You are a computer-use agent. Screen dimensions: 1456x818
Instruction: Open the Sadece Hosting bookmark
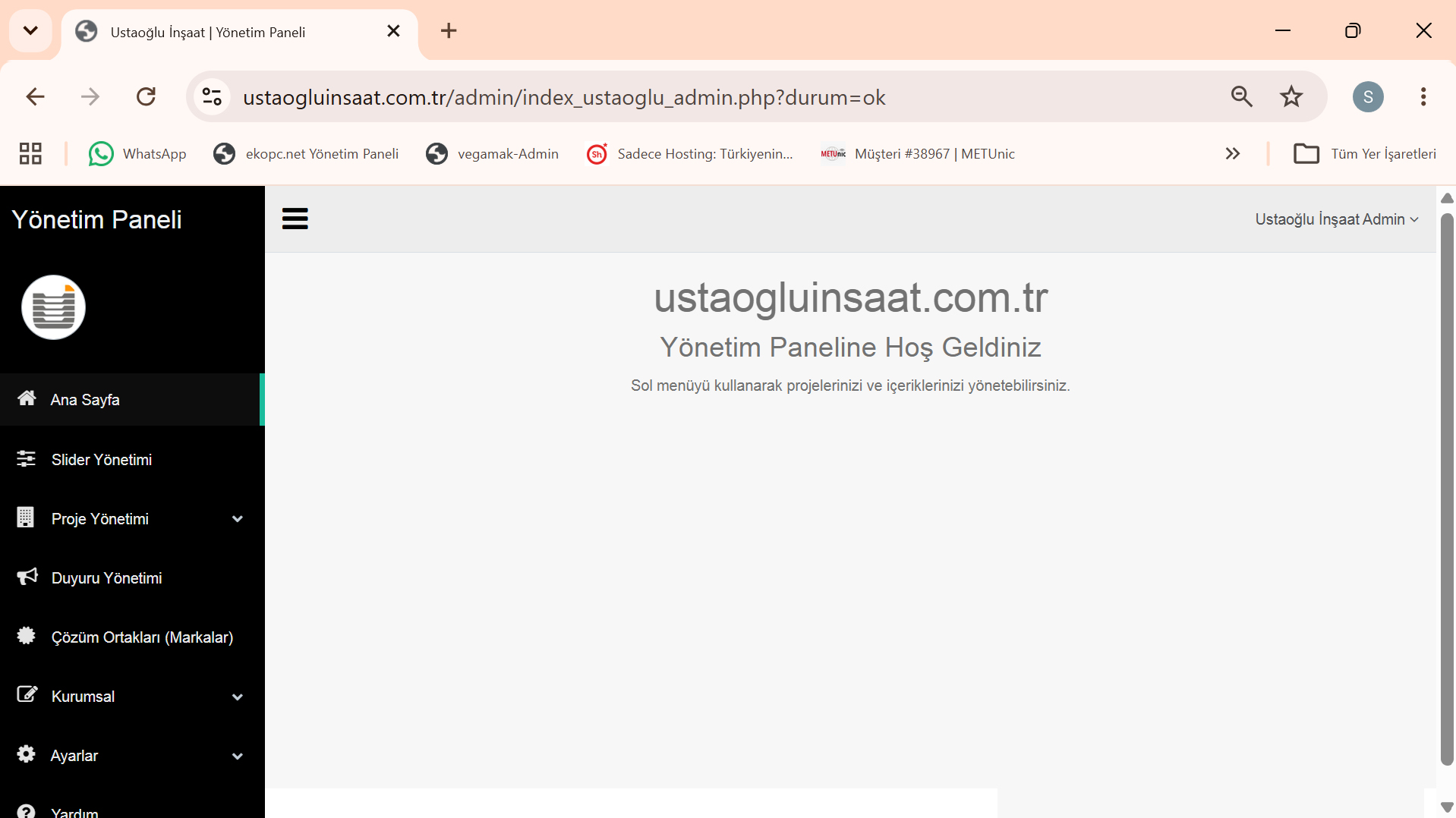click(x=690, y=154)
